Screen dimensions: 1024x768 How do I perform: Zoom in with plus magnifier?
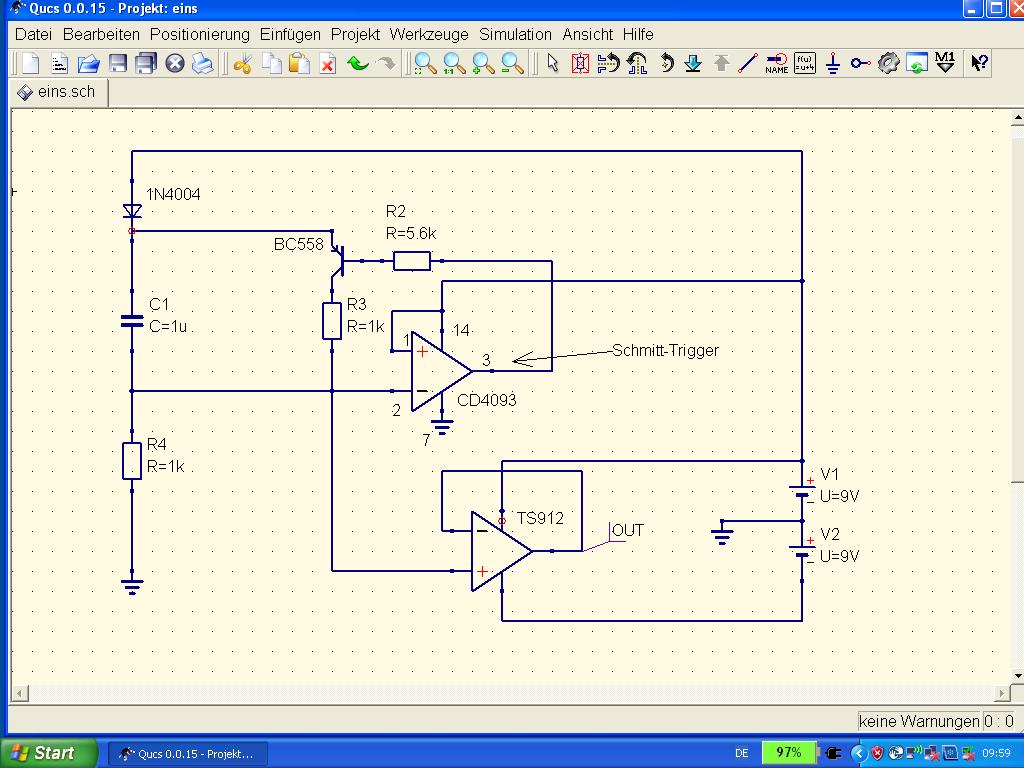[x=483, y=63]
